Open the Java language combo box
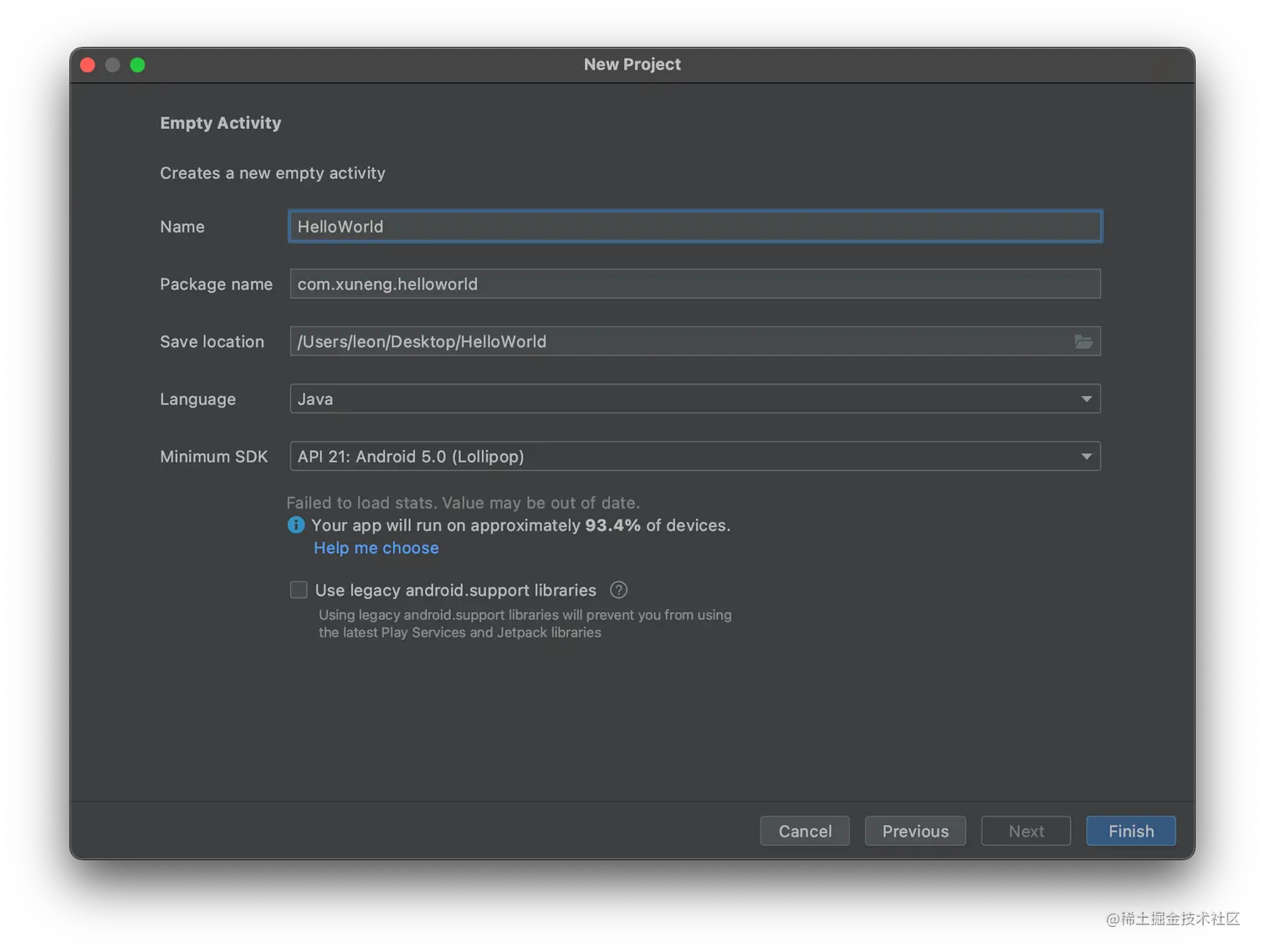 pyautogui.click(x=695, y=399)
